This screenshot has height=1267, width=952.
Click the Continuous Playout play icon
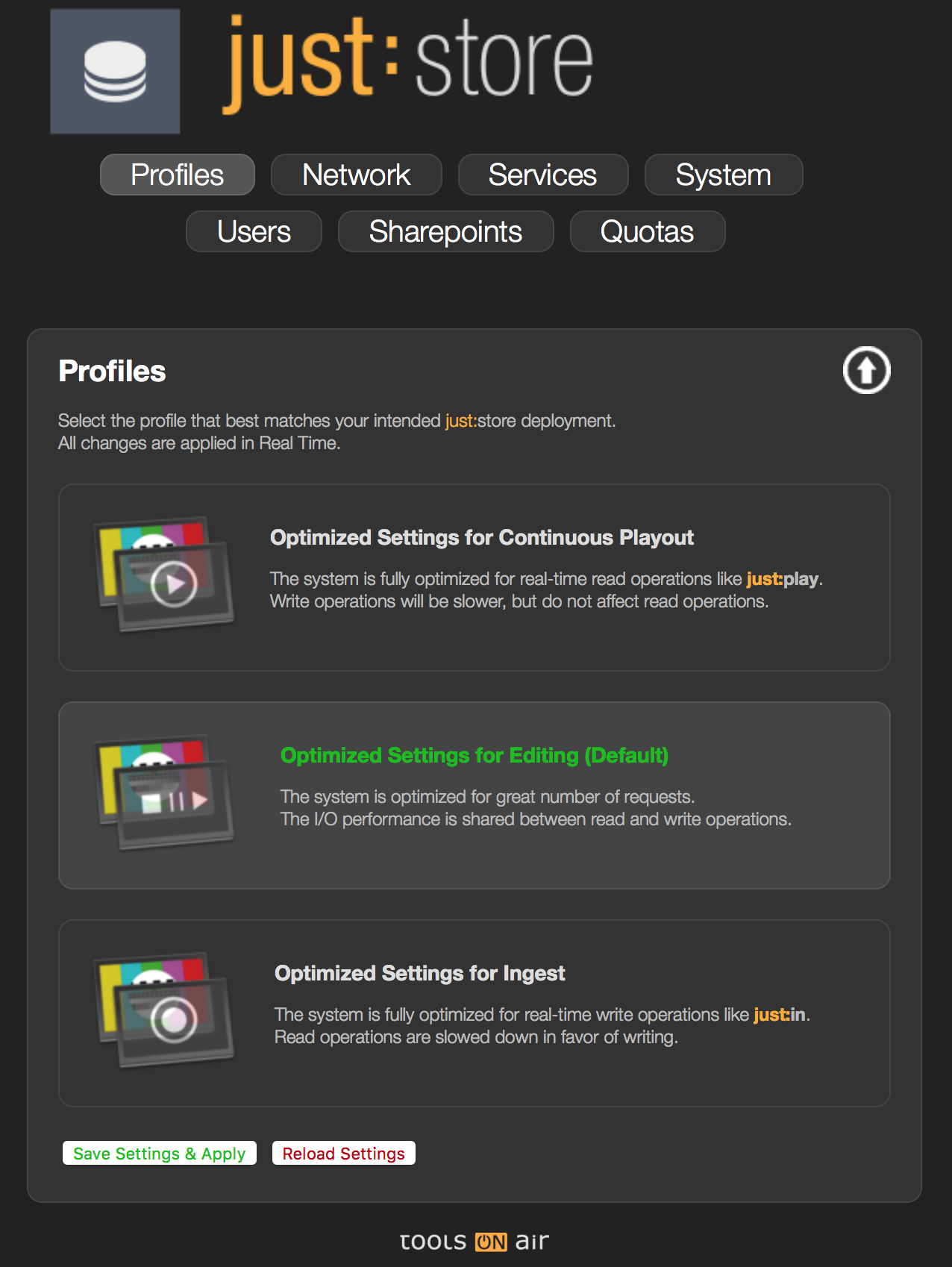pos(164,575)
